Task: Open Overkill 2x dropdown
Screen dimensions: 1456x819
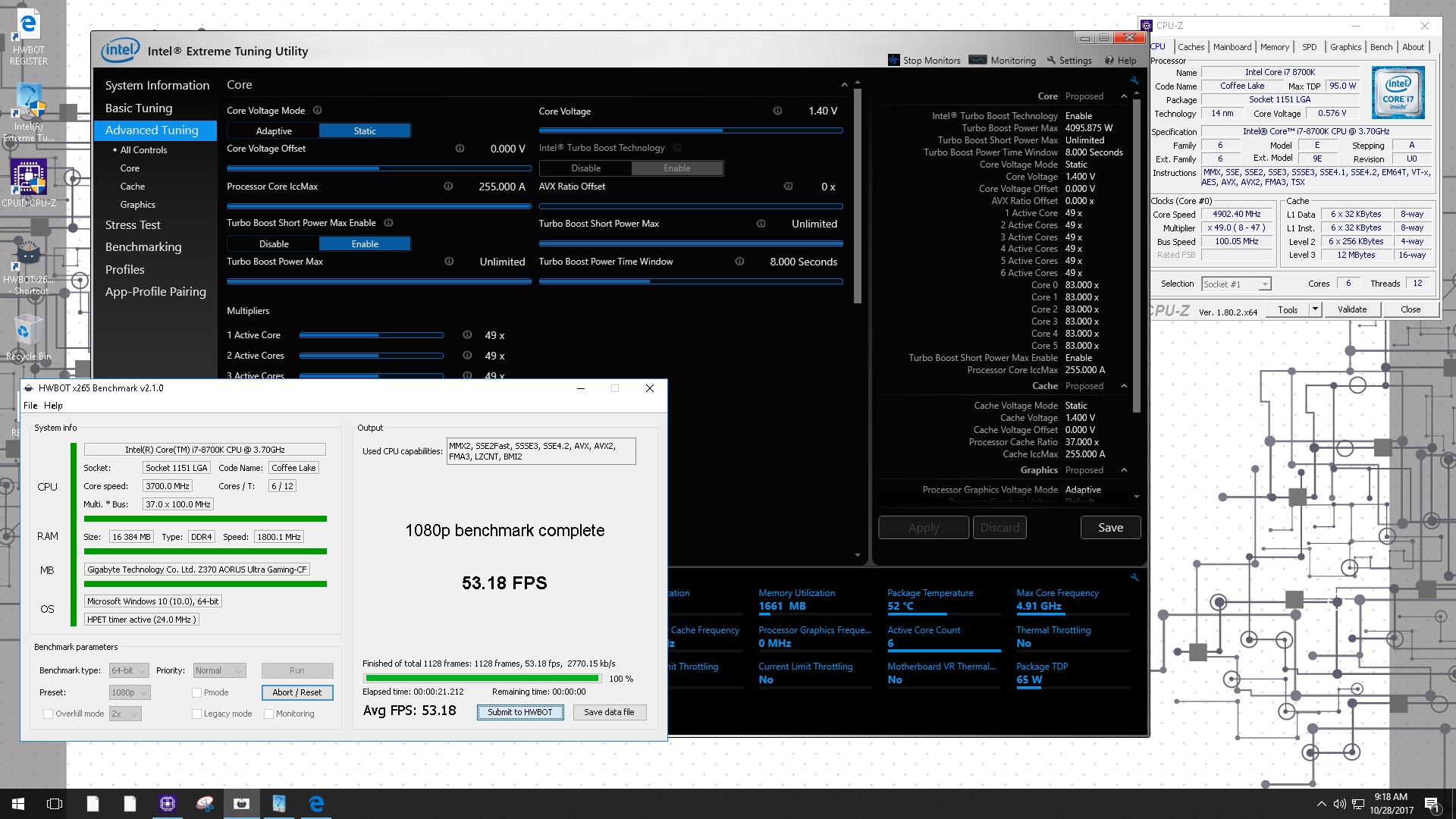Action: (125, 714)
